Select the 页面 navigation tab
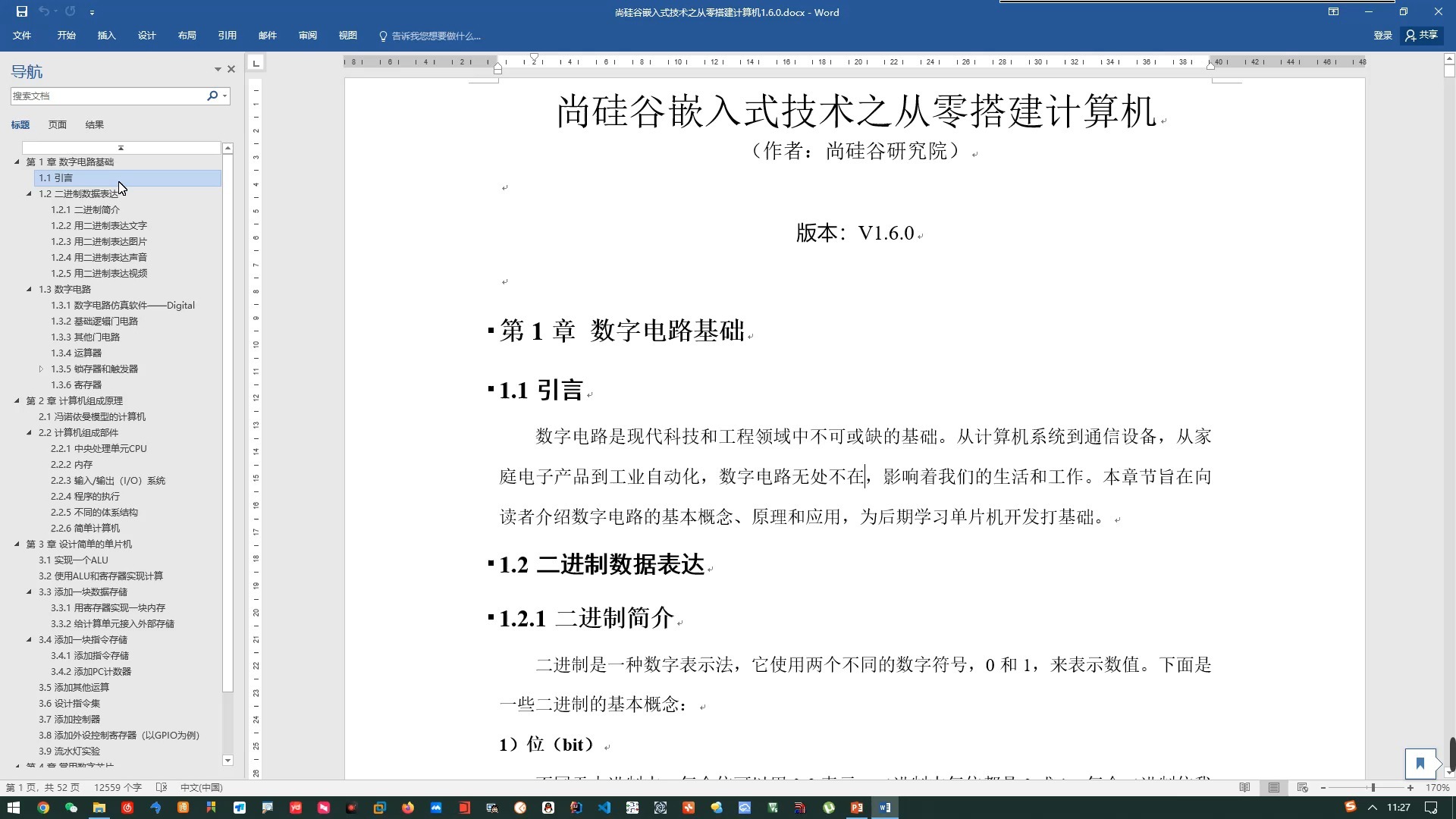This screenshot has height=819, width=1456. pos(58,124)
